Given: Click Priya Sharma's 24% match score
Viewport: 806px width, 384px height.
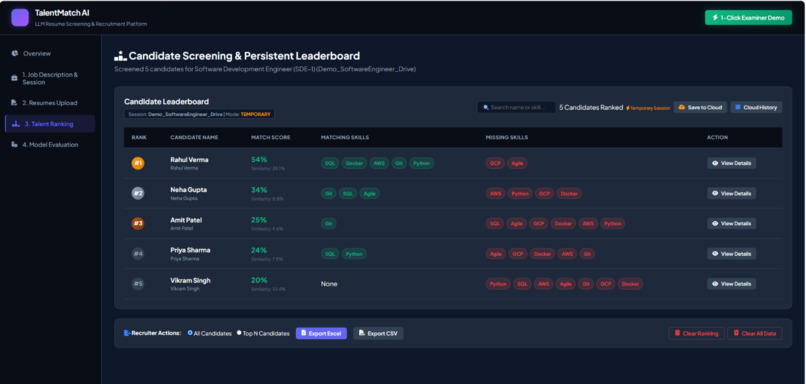Looking at the screenshot, I should tap(259, 250).
